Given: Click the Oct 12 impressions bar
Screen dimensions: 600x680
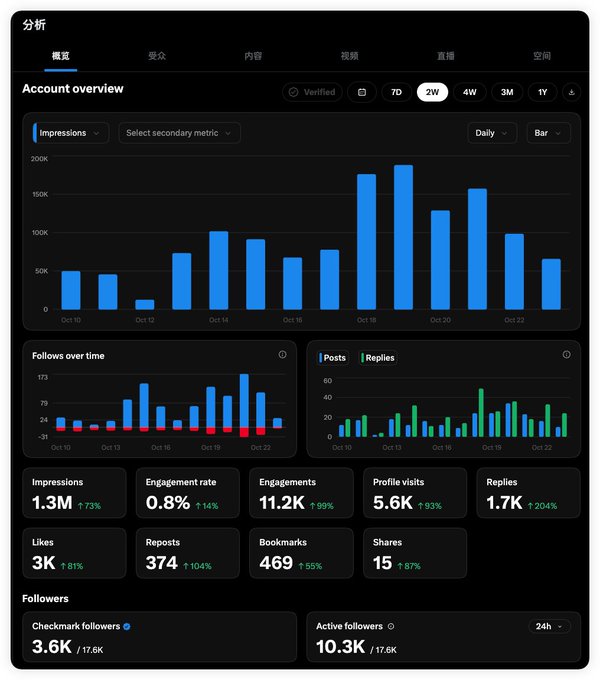Looking at the screenshot, I should click(x=145, y=304).
